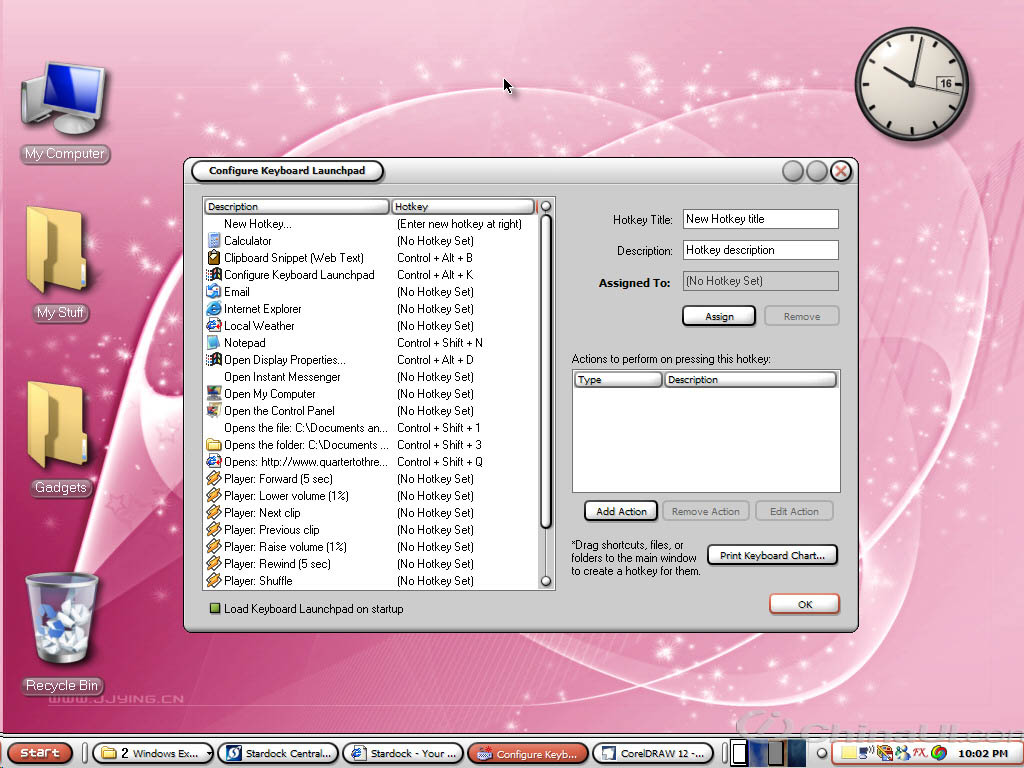The image size is (1024, 768).
Task: Click the Open My Computer row icon
Action: click(x=214, y=394)
